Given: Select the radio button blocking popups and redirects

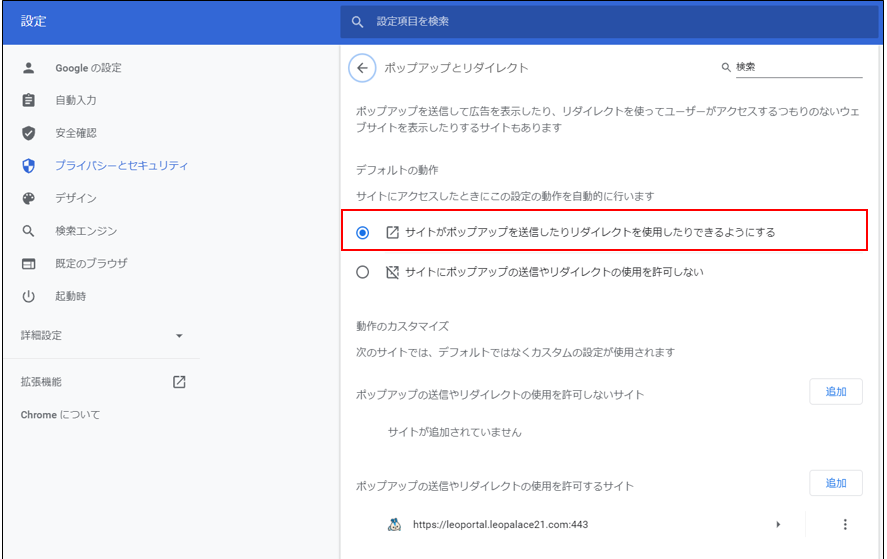Looking at the screenshot, I should click(x=363, y=272).
